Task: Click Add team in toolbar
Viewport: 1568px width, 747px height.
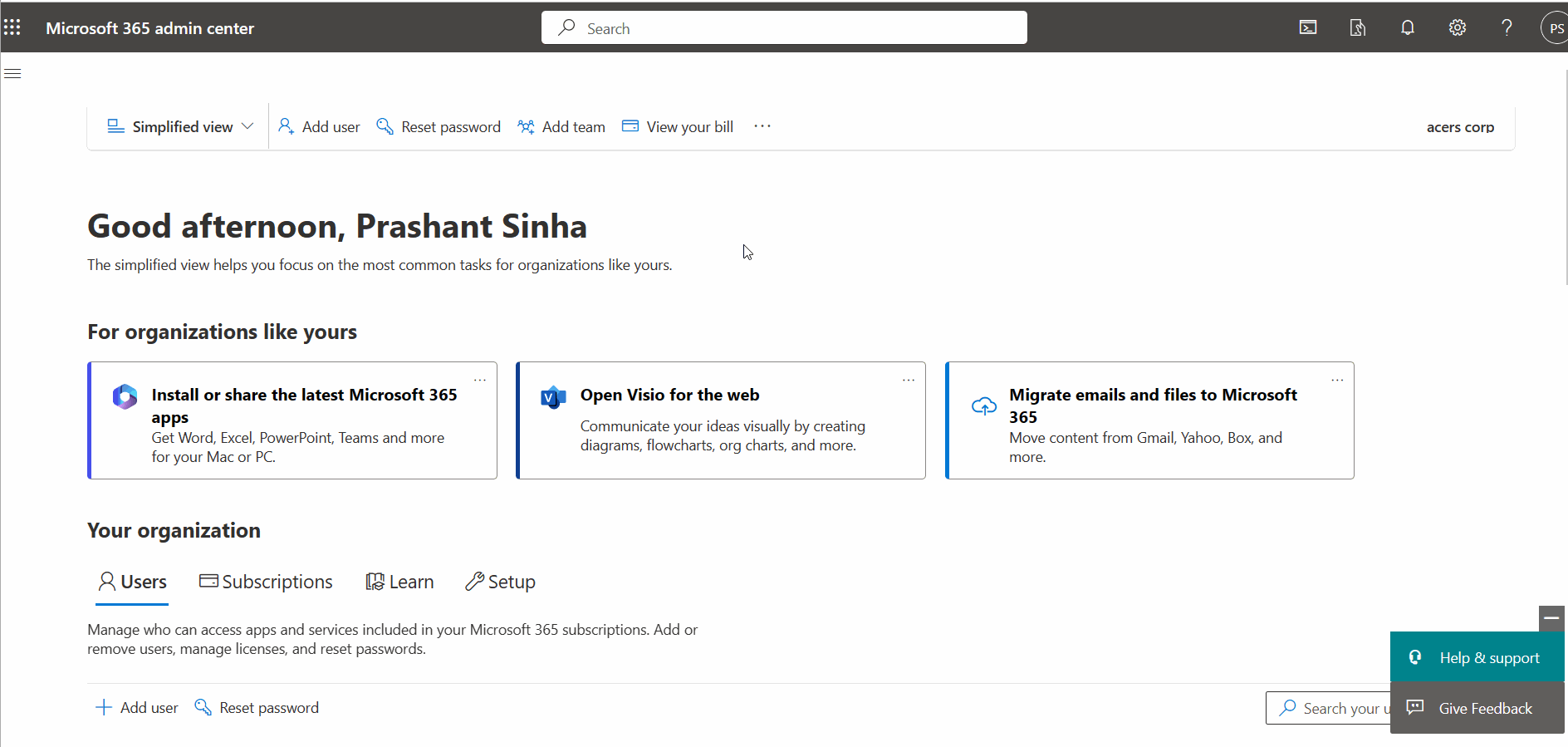Action: (561, 126)
